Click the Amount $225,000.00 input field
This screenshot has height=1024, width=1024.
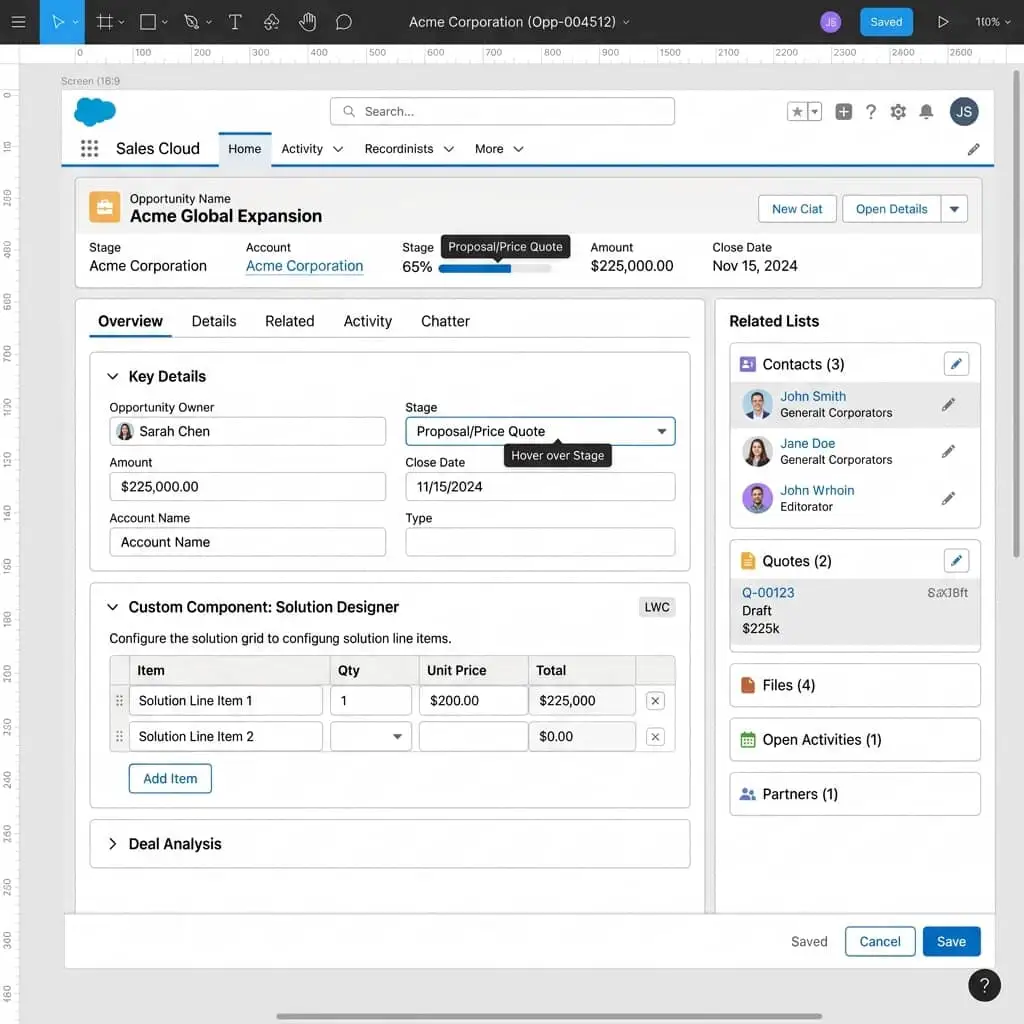(x=248, y=487)
